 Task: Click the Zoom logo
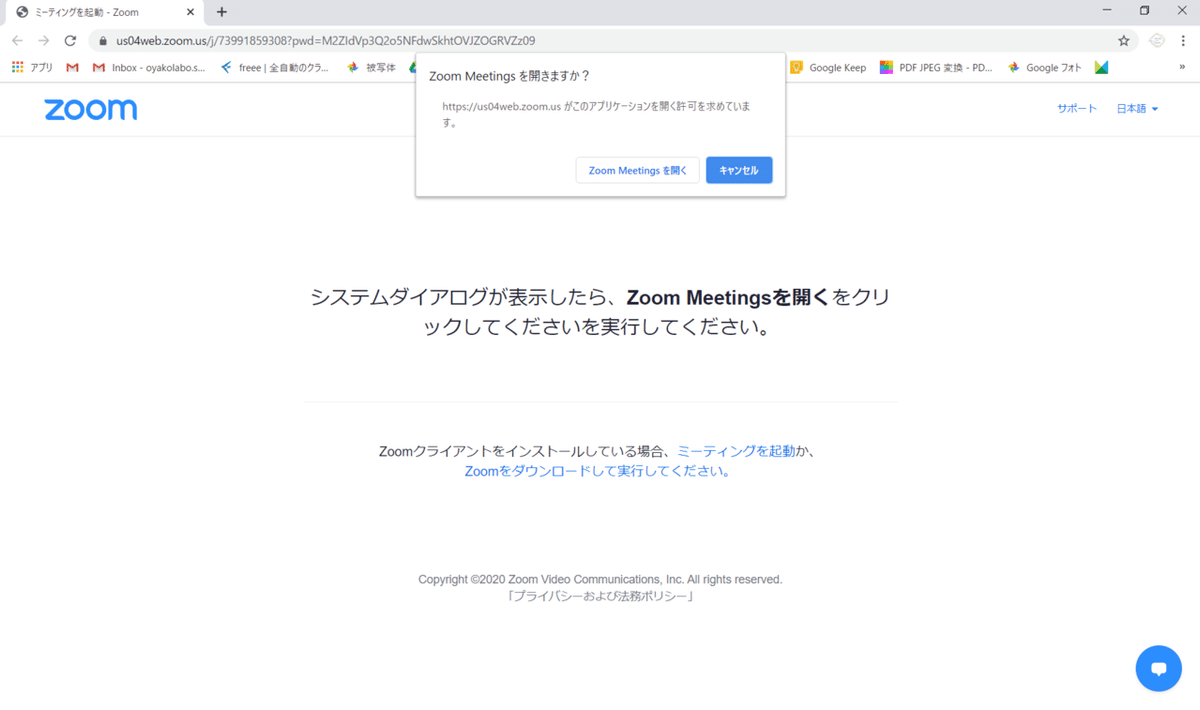coord(91,109)
